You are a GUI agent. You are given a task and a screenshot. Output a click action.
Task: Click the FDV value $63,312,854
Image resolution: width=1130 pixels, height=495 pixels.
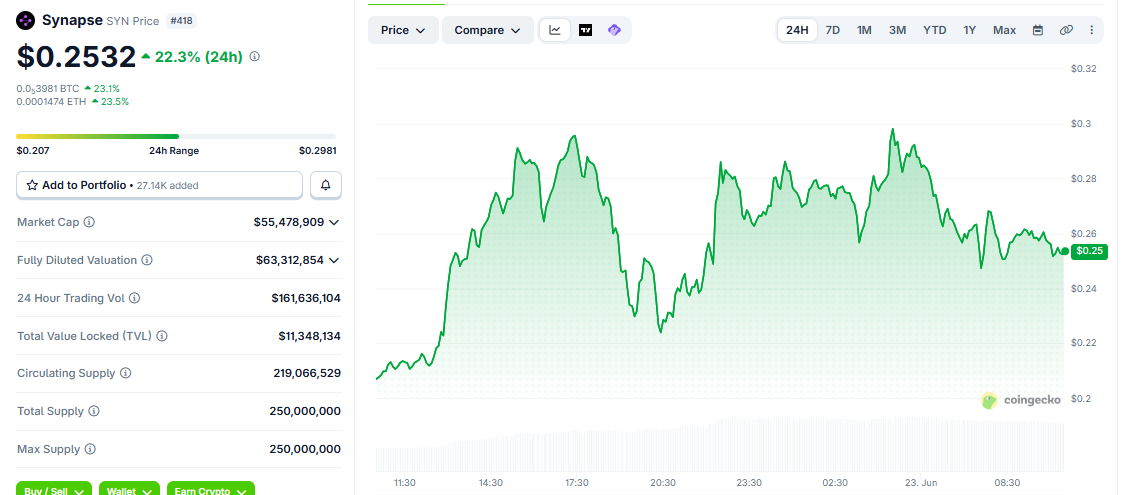[290, 260]
